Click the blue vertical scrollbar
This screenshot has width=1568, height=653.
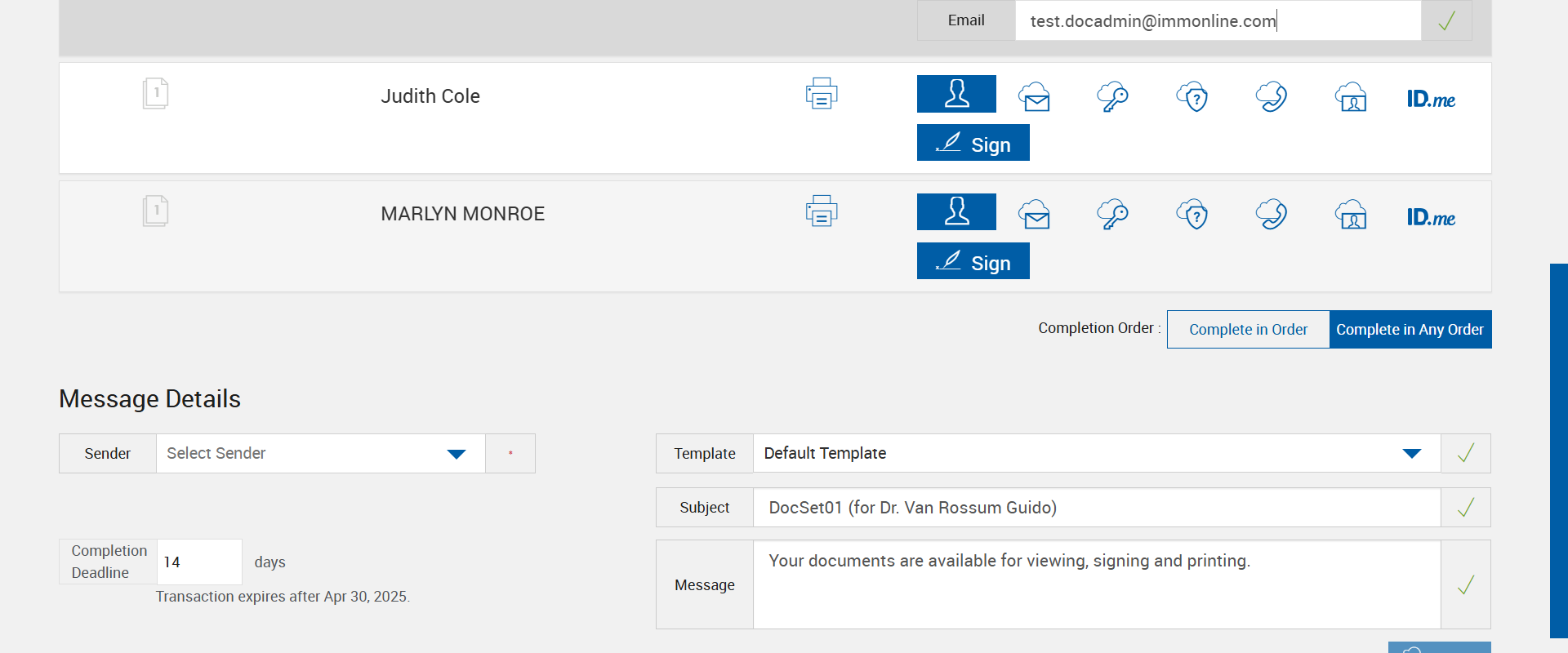pos(1558,449)
